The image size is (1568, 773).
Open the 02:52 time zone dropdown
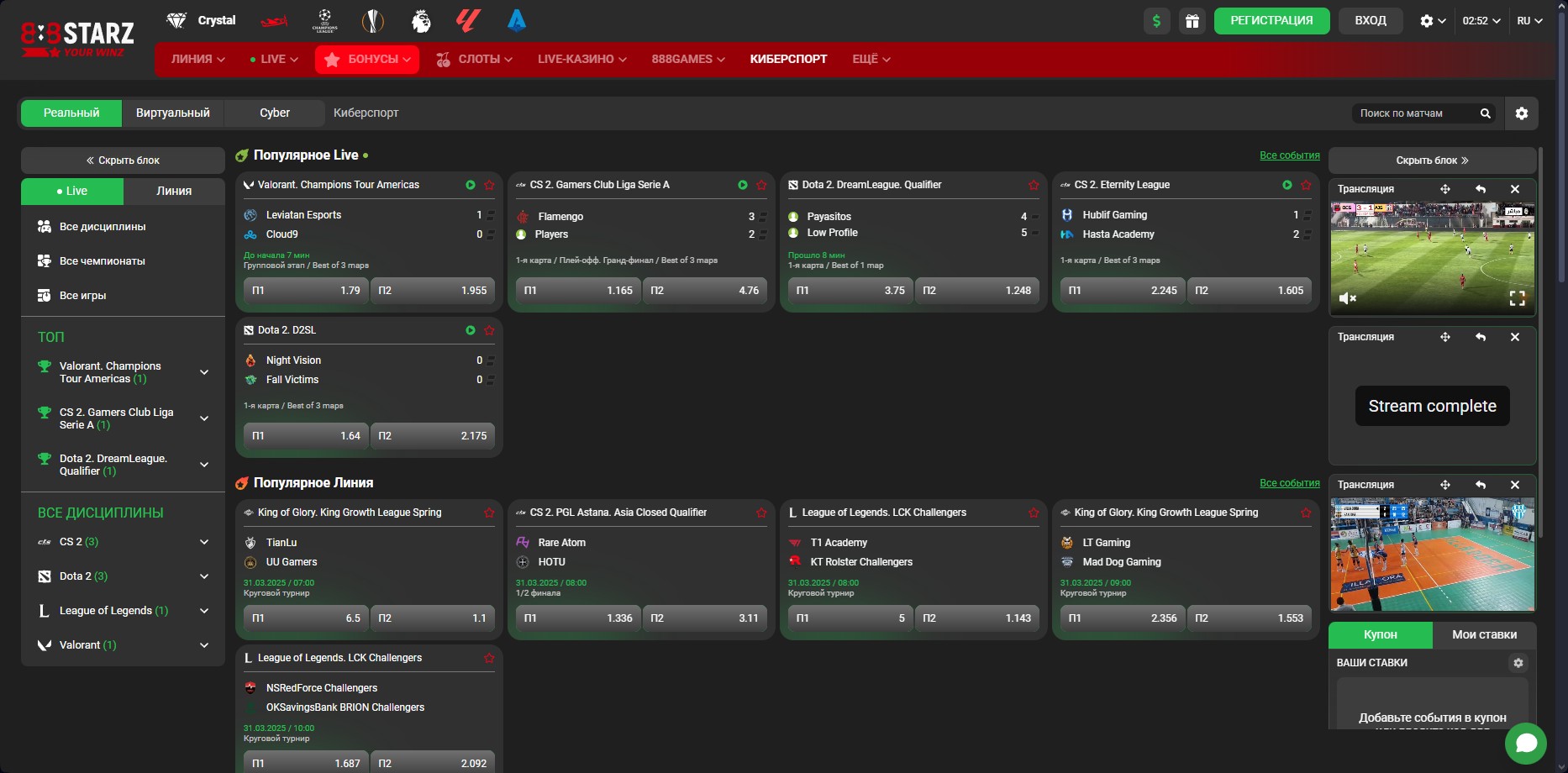tap(1481, 21)
